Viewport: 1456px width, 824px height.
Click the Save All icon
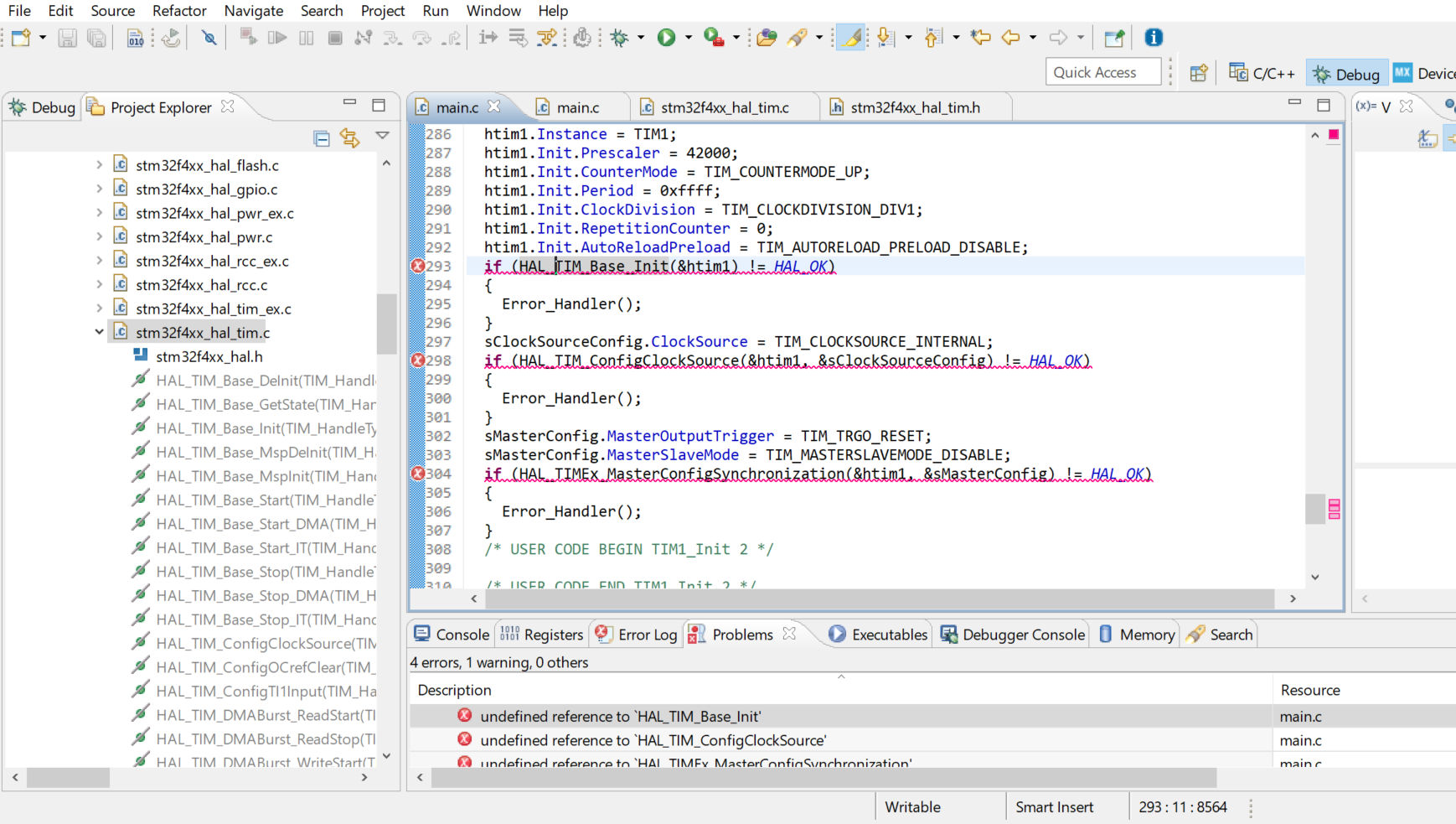96,38
